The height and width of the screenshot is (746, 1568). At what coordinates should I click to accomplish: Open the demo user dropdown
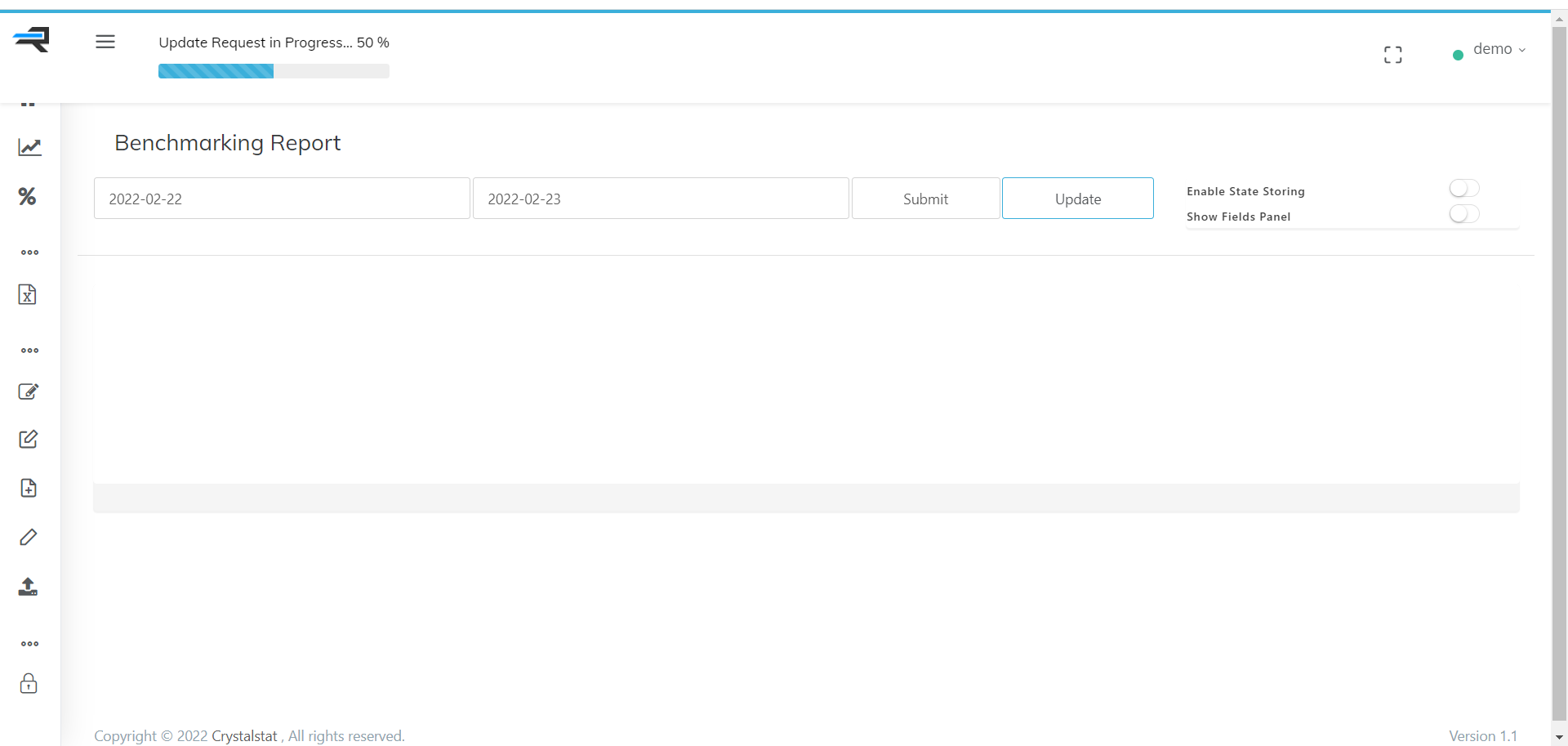[x=1499, y=49]
